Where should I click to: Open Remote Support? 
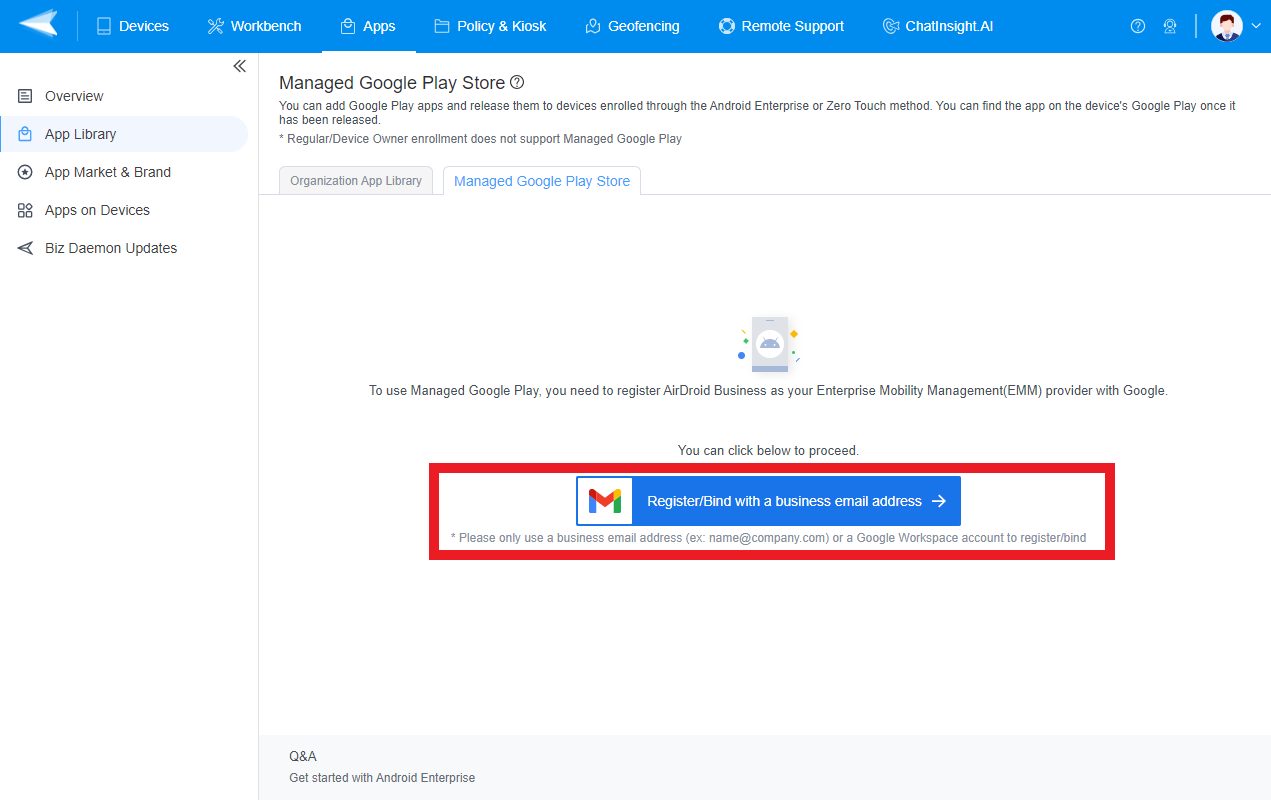click(x=781, y=26)
